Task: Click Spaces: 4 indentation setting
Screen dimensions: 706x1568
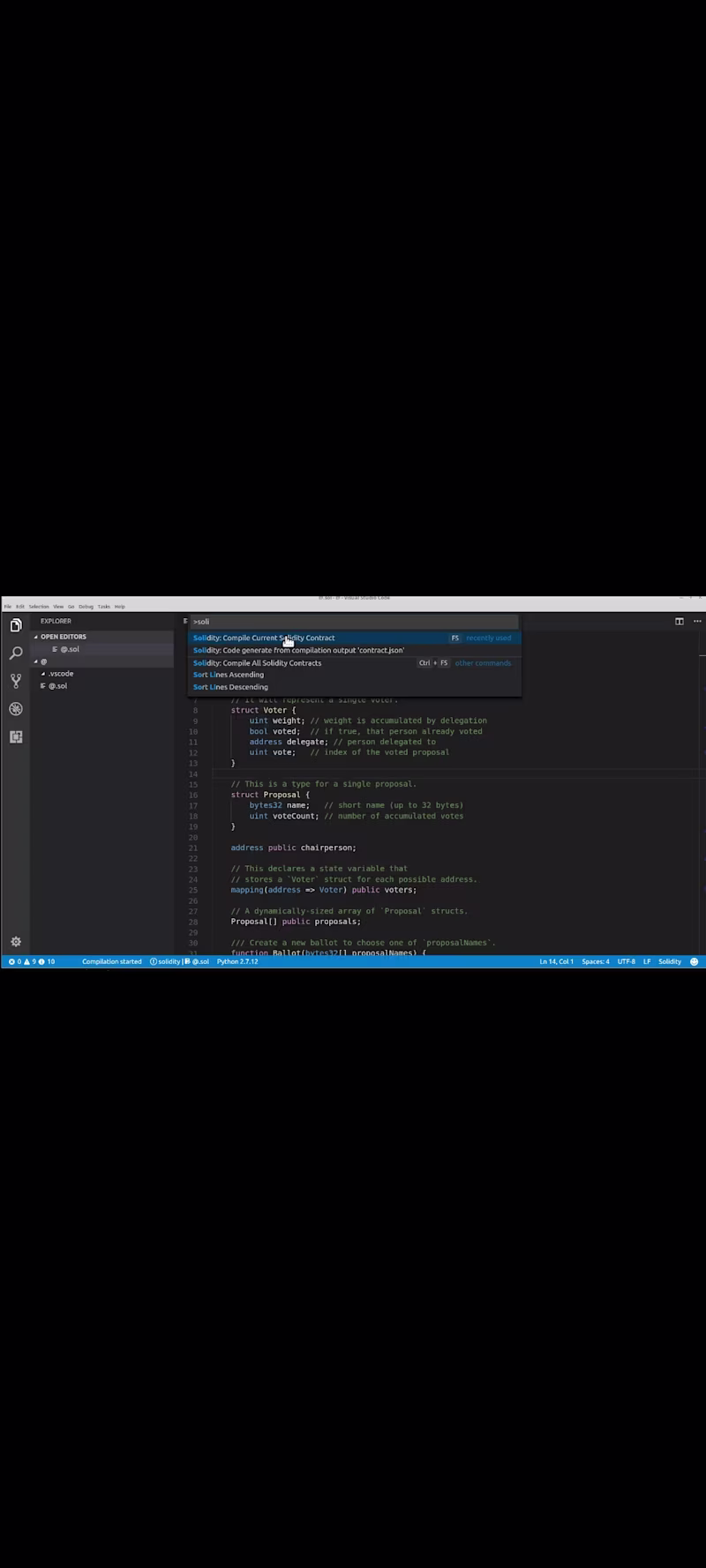Action: coord(596,961)
